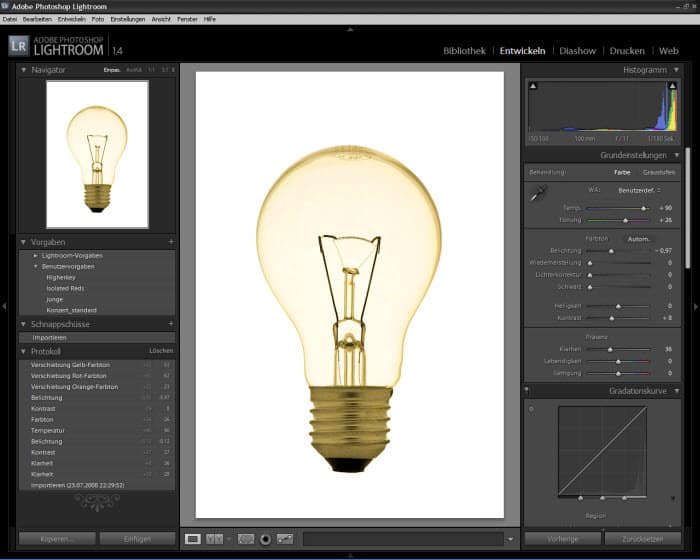Image resolution: width=700 pixels, height=560 pixels.
Task: Switch treatment to Graustufen
Action: [658, 172]
